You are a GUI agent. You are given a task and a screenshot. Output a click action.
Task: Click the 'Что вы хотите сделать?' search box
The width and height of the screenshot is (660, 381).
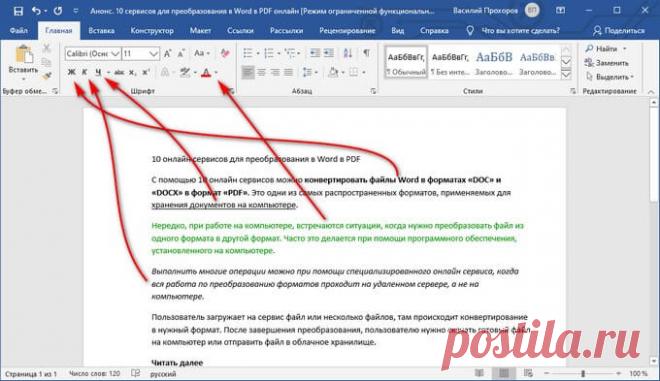[514, 30]
